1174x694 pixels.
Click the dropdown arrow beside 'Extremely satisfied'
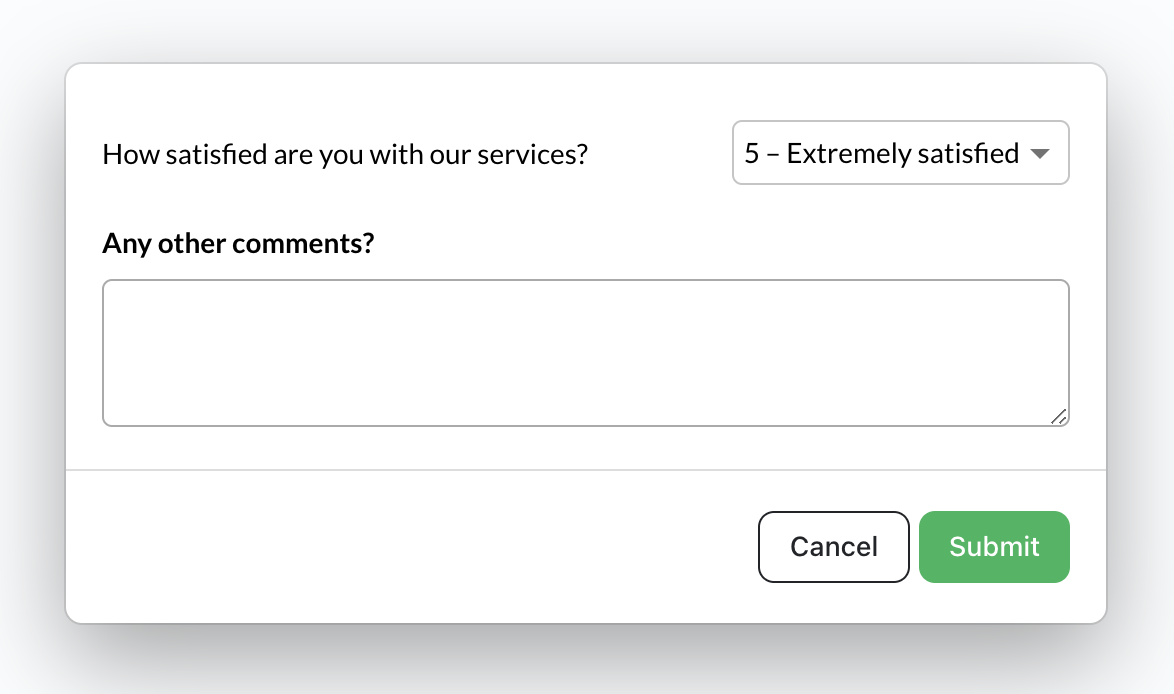[x=1041, y=152]
